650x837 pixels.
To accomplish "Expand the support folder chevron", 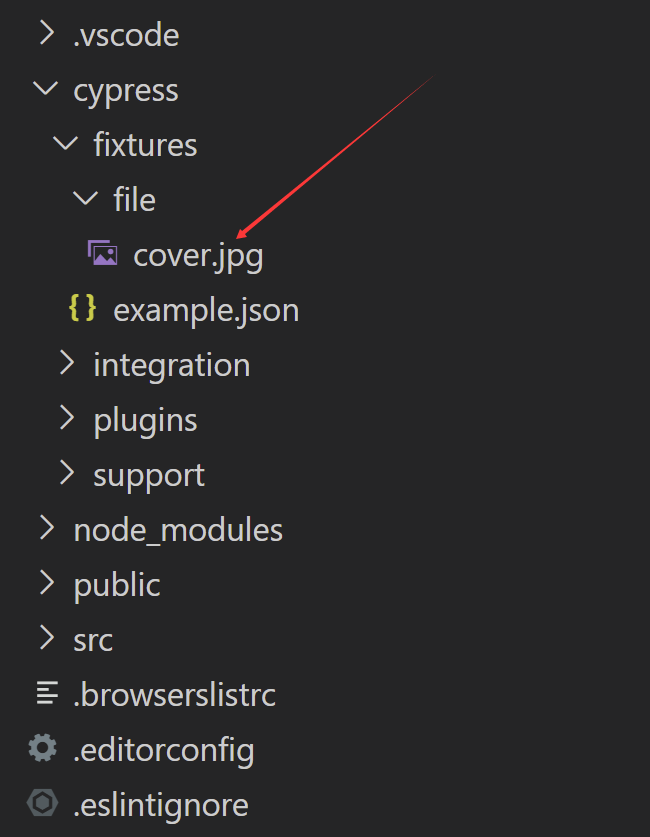I will point(67,473).
